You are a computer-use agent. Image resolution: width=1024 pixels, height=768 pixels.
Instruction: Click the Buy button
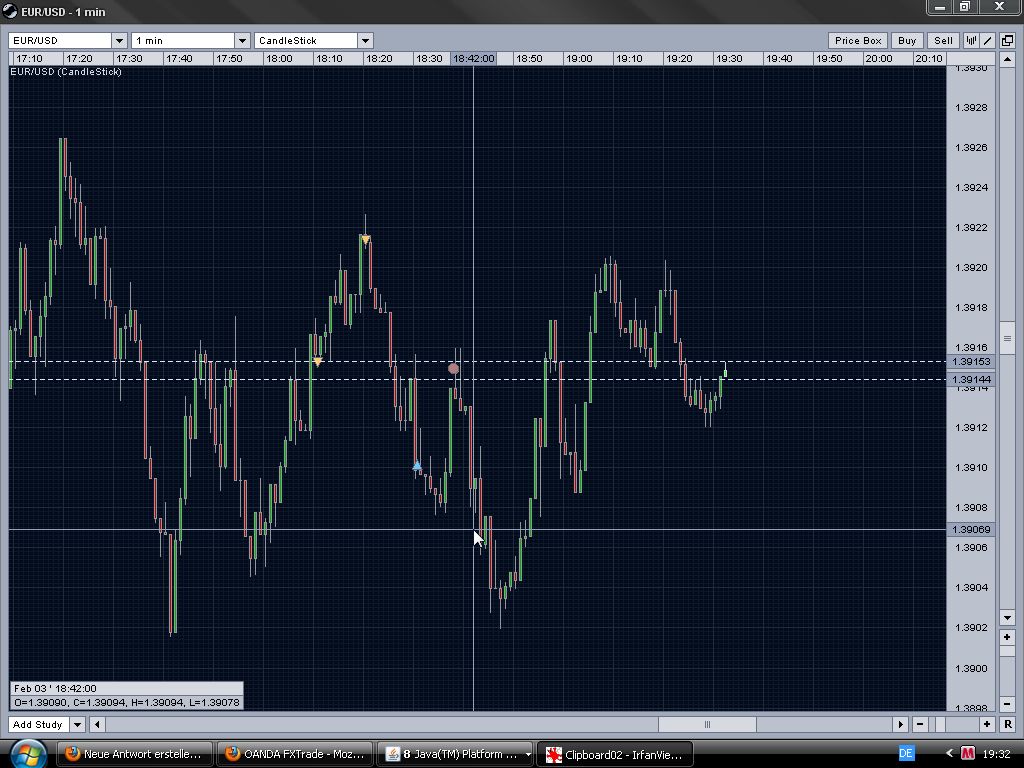coord(906,40)
